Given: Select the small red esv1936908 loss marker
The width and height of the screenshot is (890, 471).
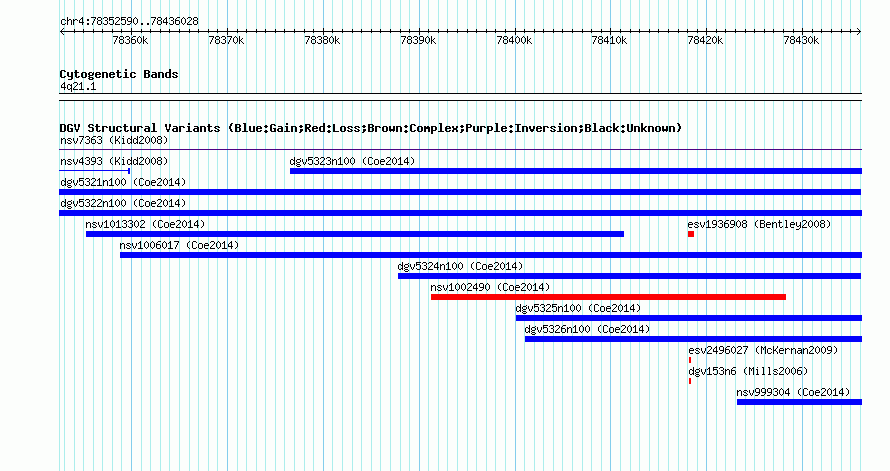Looking at the screenshot, I should [691, 234].
